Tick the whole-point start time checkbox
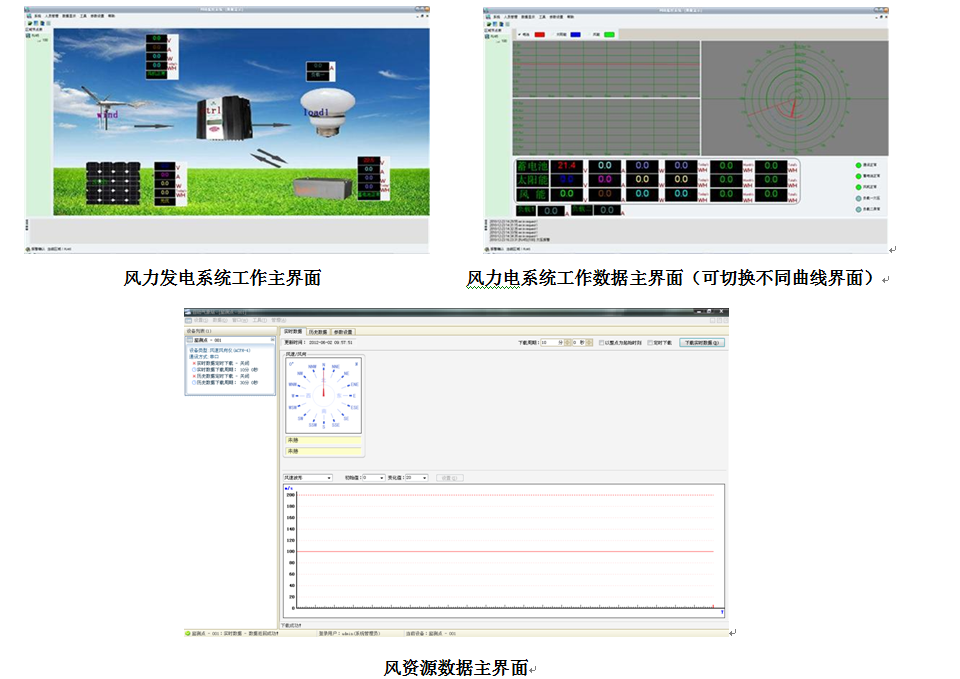This screenshot has height=679, width=960. pyautogui.click(x=600, y=342)
